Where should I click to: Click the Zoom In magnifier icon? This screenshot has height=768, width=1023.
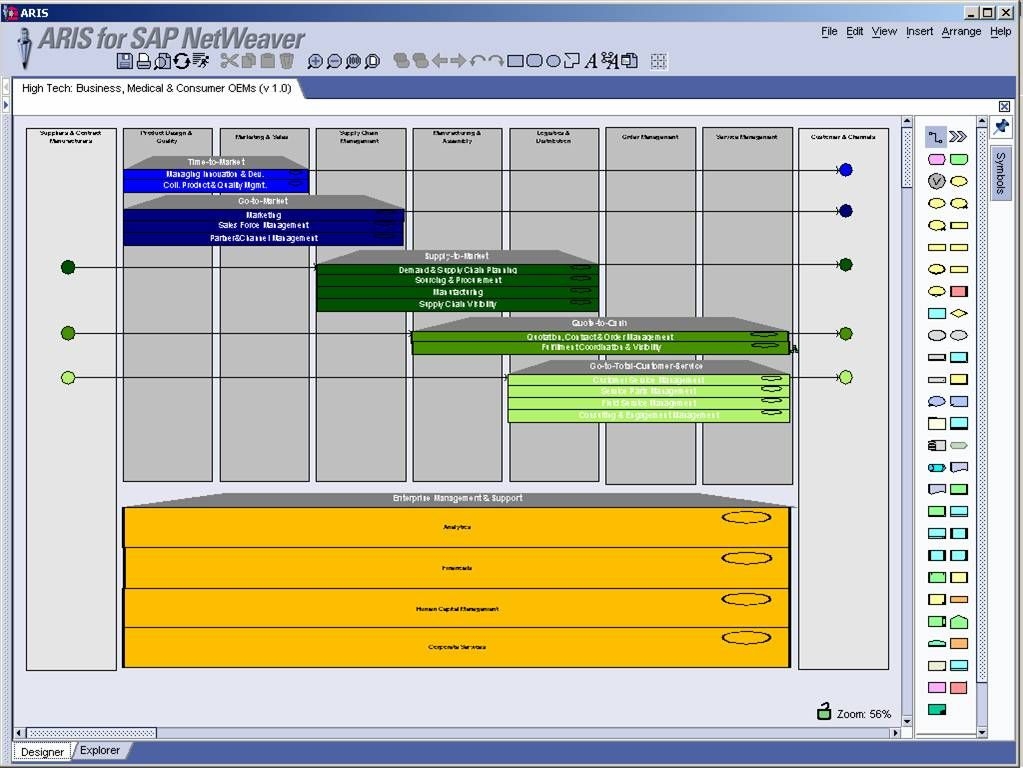(315, 61)
